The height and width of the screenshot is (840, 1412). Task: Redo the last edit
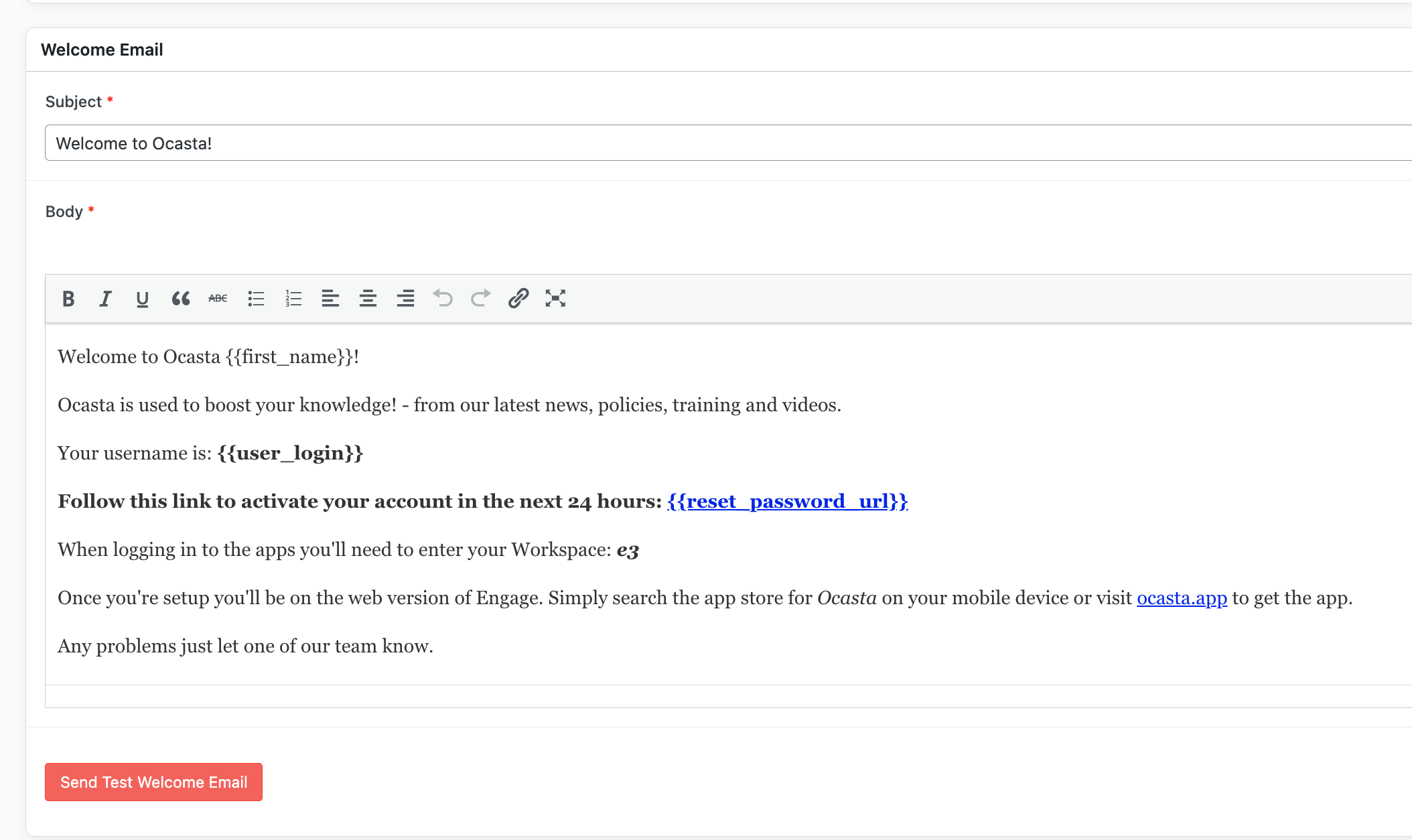pos(480,299)
